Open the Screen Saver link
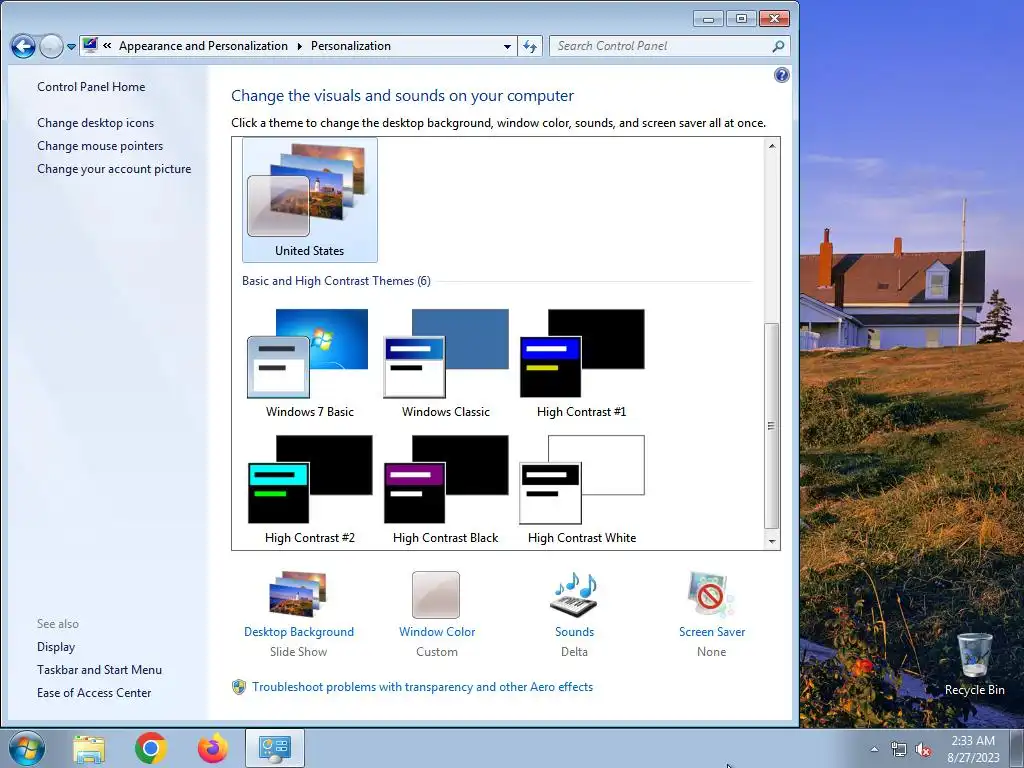1024x768 pixels. (x=712, y=632)
